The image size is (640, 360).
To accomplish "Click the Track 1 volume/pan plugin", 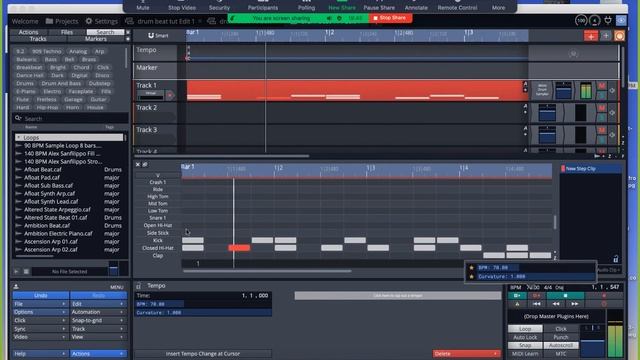I will pyautogui.click(x=563, y=91).
